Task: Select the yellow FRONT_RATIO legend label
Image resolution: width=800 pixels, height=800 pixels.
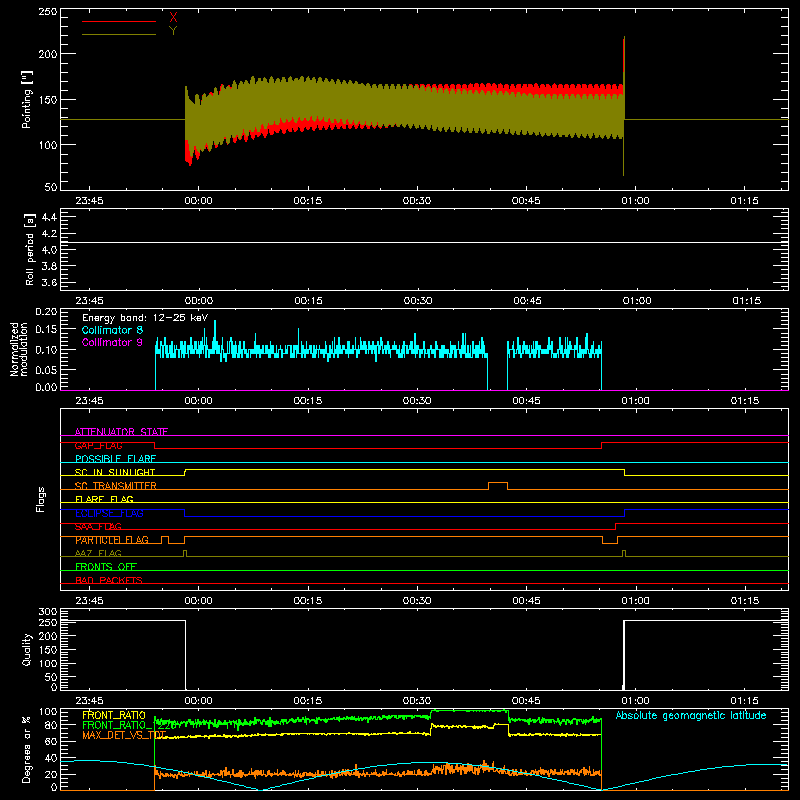Action: tap(114, 715)
